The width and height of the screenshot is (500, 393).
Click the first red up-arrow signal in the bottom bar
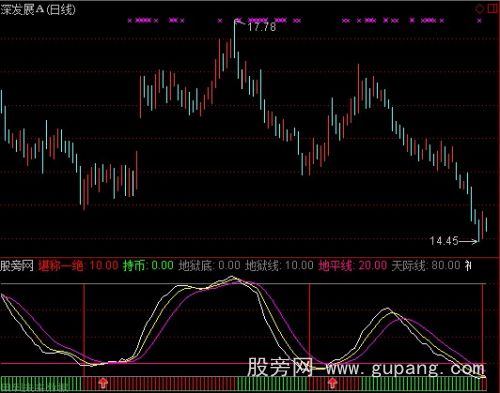pos(103,383)
